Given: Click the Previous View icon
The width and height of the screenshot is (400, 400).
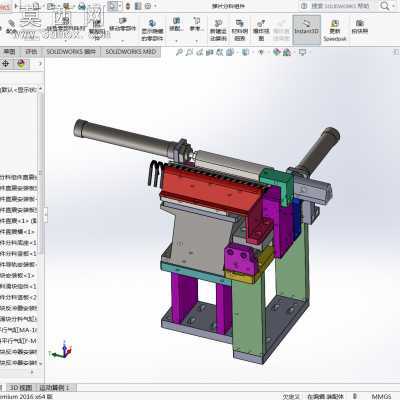Looking at the screenshot, I should click(x=200, y=52).
